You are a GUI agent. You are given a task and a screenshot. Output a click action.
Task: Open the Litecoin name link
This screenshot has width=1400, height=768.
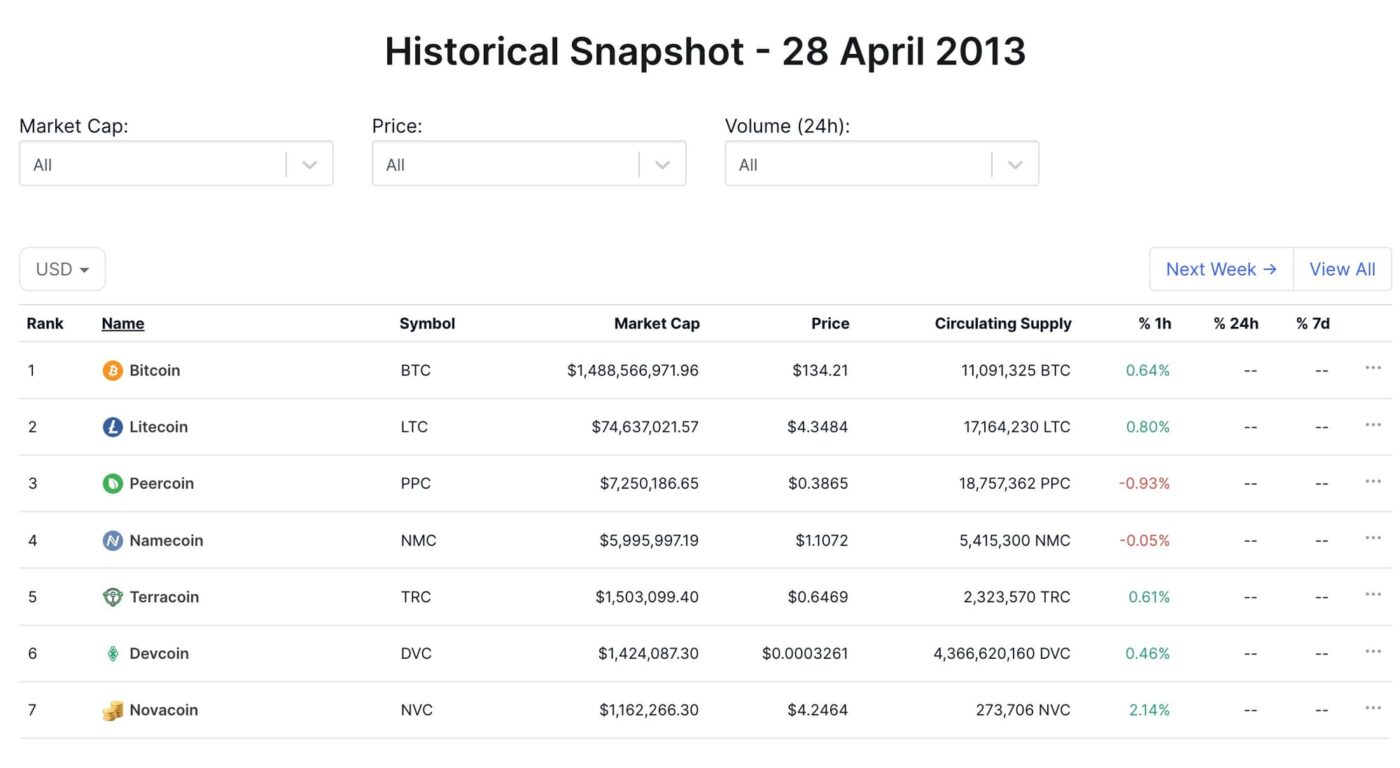[159, 427]
